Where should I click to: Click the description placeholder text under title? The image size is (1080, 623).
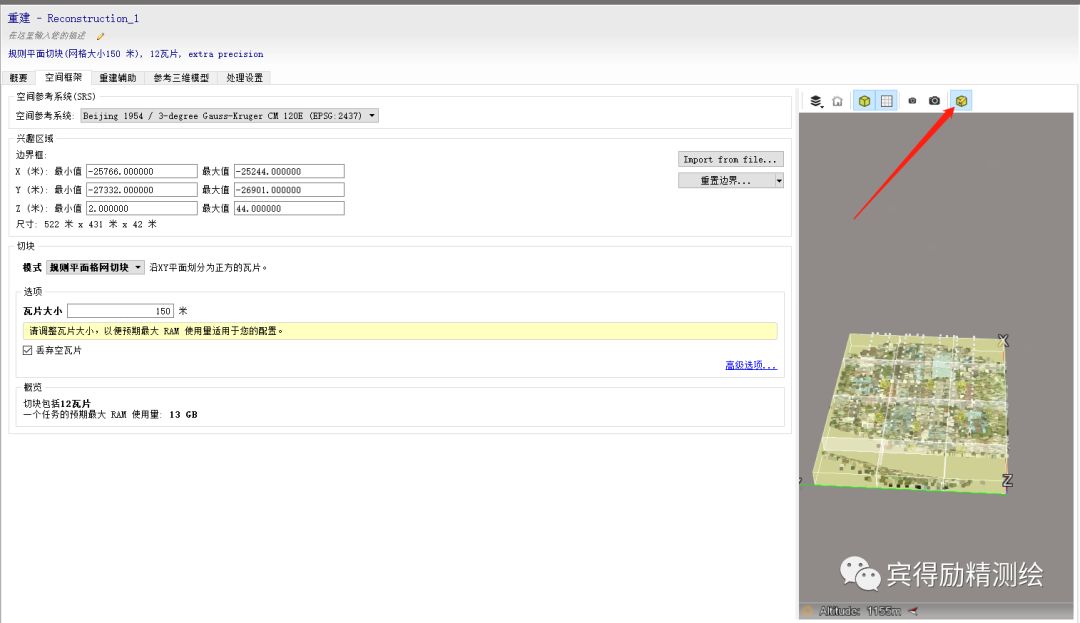48,36
